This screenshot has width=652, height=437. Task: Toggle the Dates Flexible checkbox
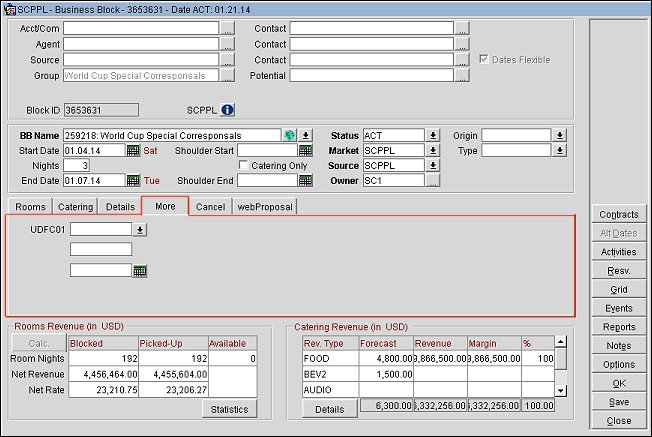(x=486, y=59)
